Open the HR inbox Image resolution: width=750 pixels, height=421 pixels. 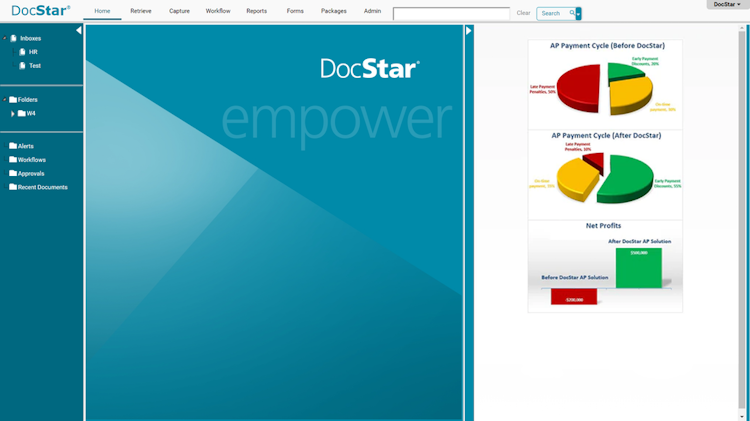pos(33,52)
